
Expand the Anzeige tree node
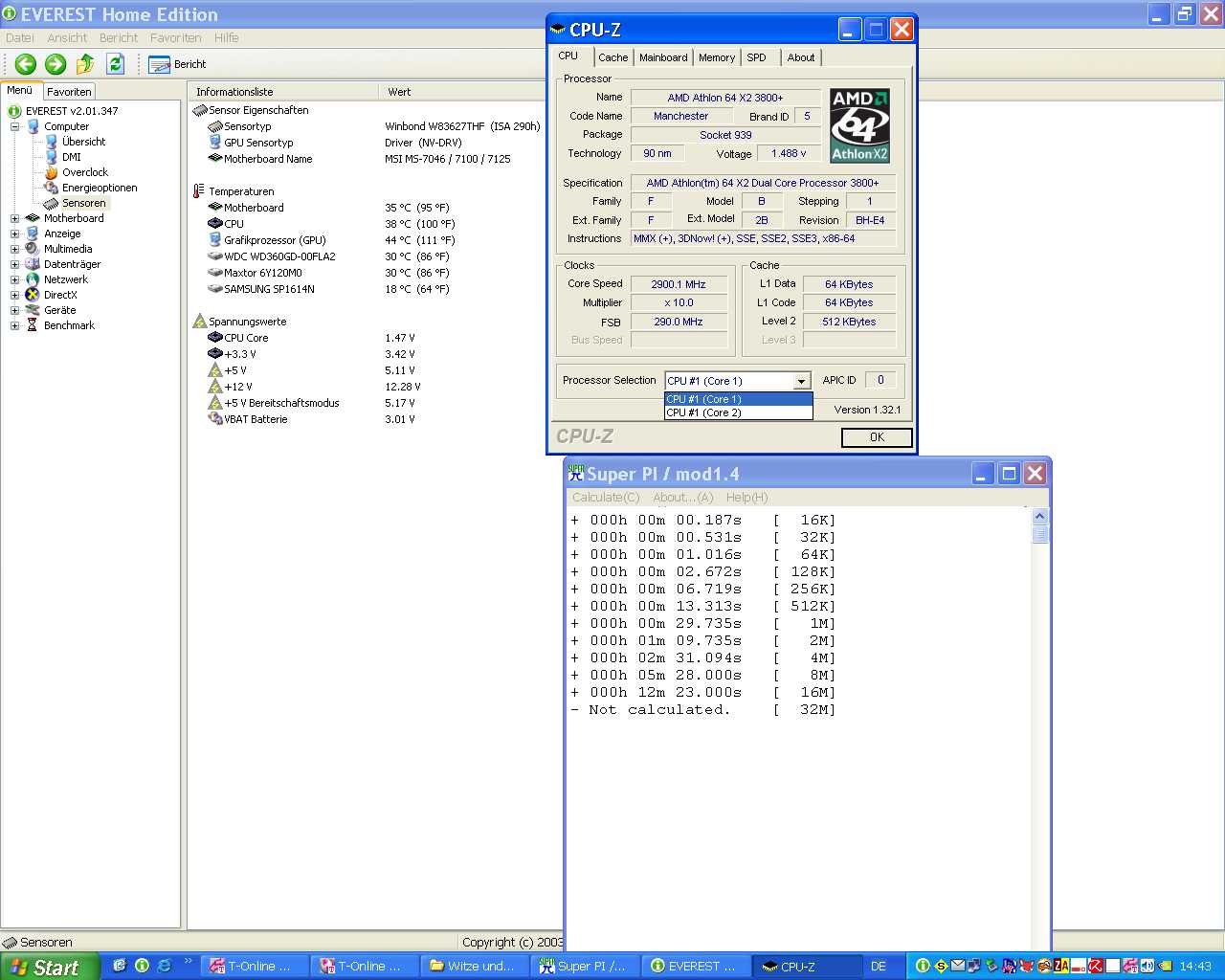tap(14, 234)
